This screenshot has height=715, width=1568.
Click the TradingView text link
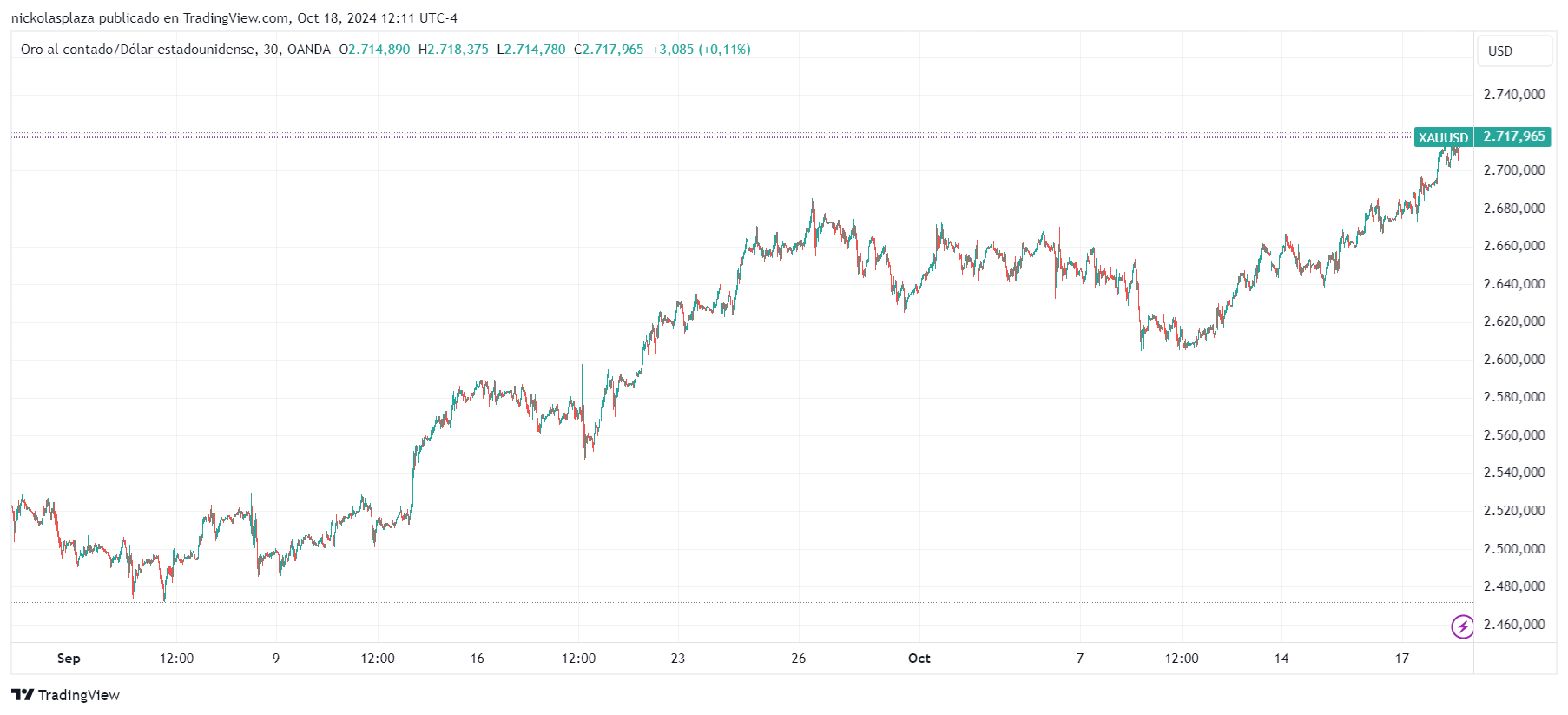point(79,695)
